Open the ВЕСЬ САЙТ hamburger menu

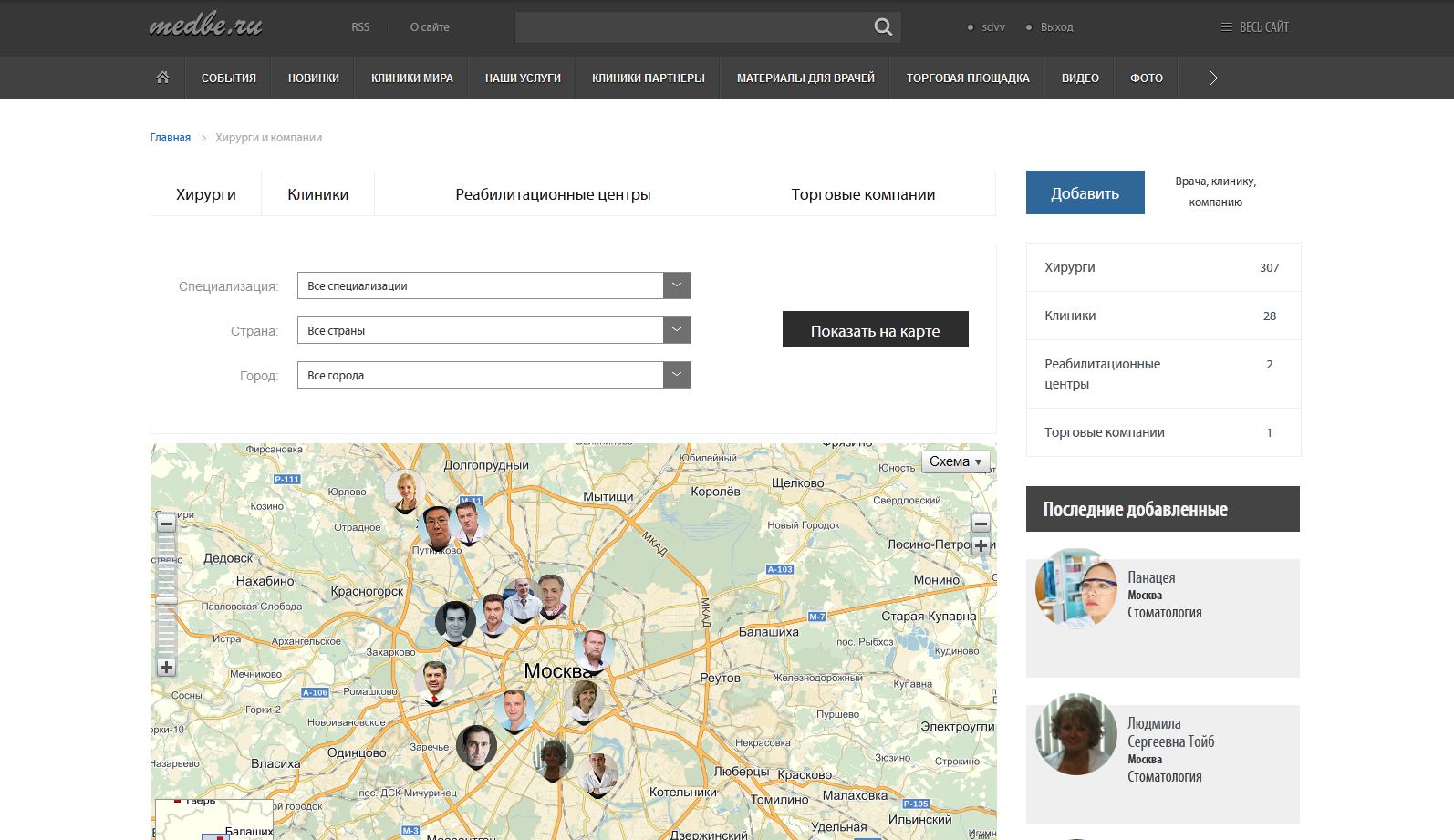1255,27
